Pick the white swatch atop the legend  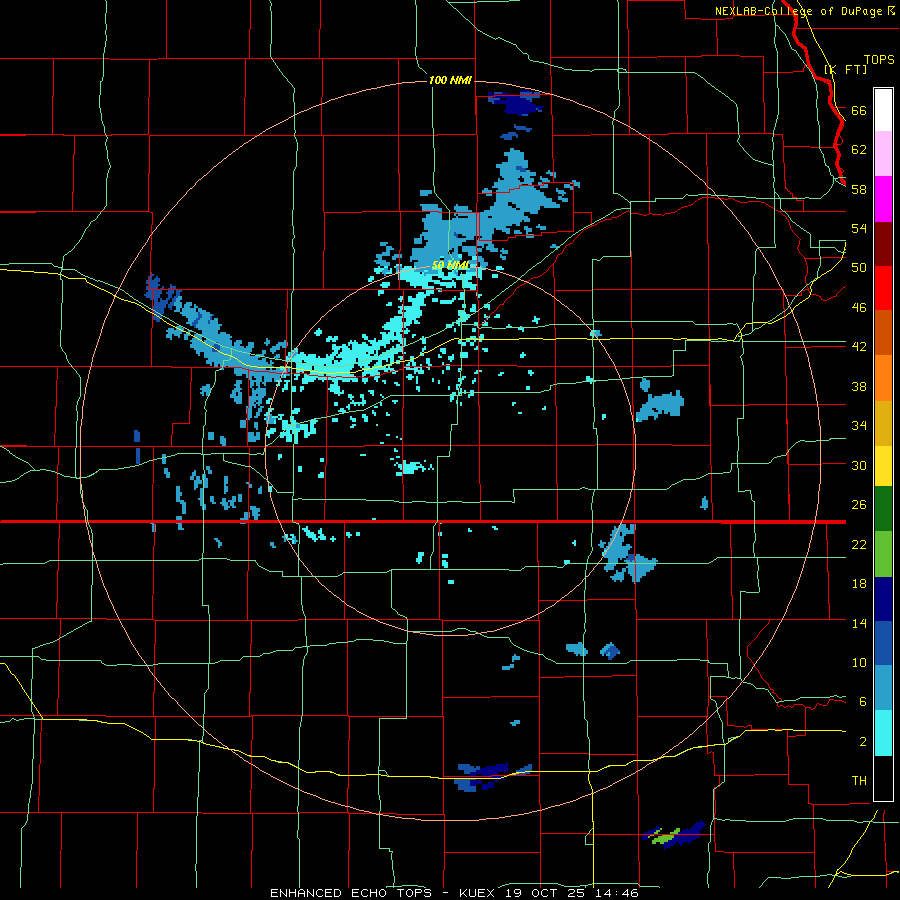tap(883, 110)
